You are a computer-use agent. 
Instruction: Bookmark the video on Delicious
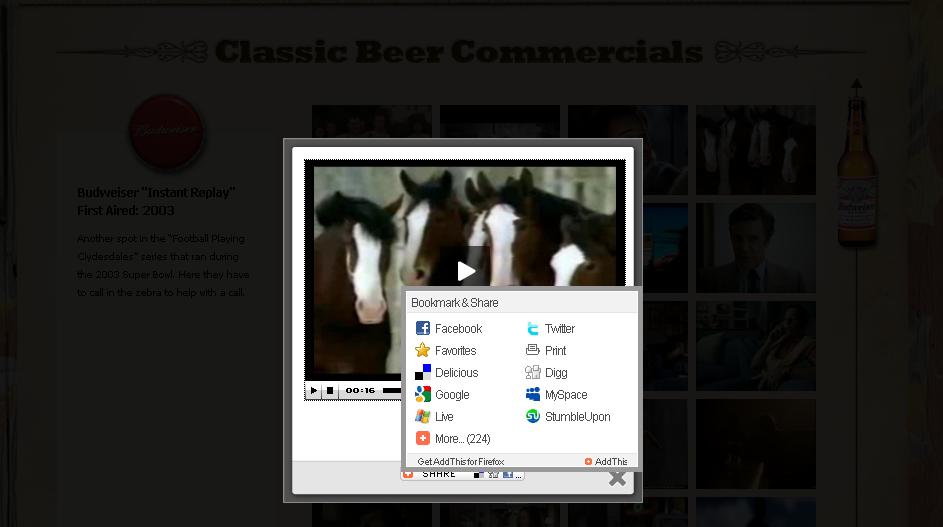click(x=447, y=372)
